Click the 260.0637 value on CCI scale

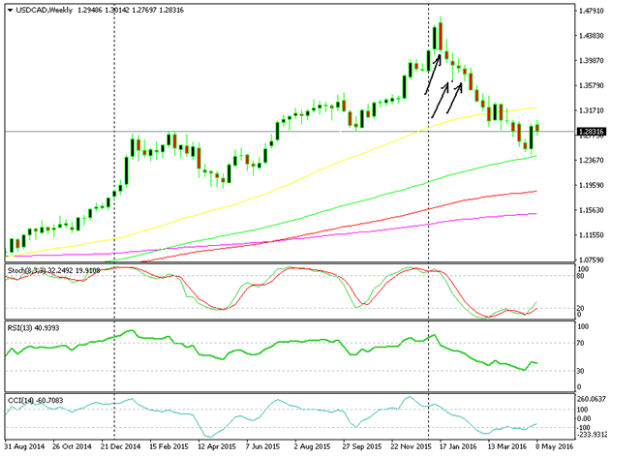[592, 399]
